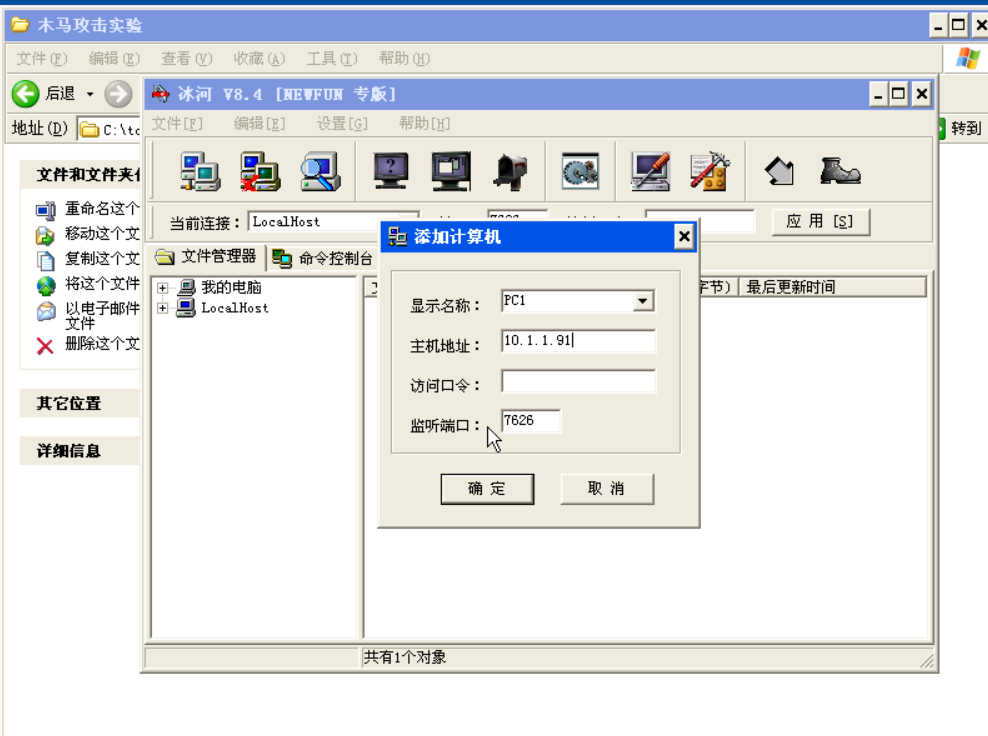Screen dimensions: 988x736
Task: Click the 主机地址 field with 10.1.1.91
Action: pyautogui.click(x=578, y=341)
